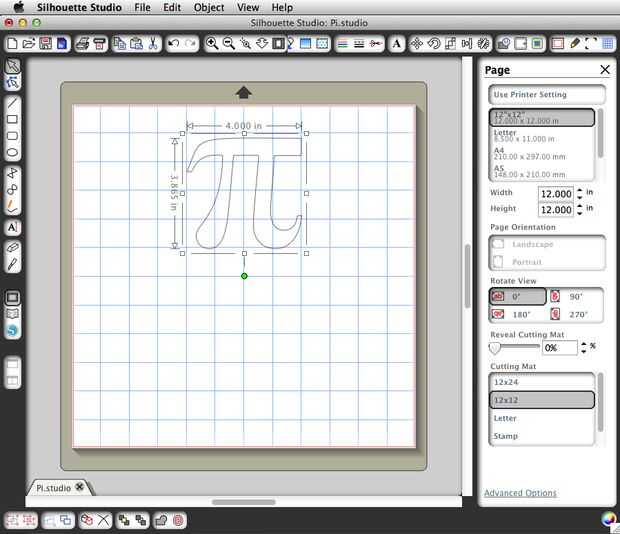Open the blue Online Store icon
The image size is (620, 534).
[13, 330]
